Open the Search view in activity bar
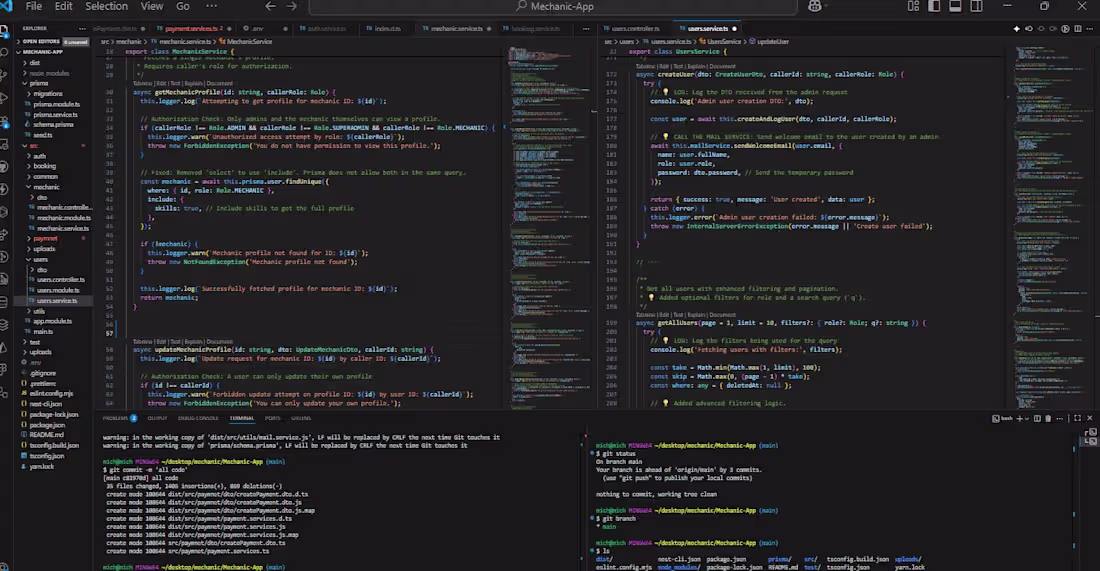 click(x=5, y=52)
